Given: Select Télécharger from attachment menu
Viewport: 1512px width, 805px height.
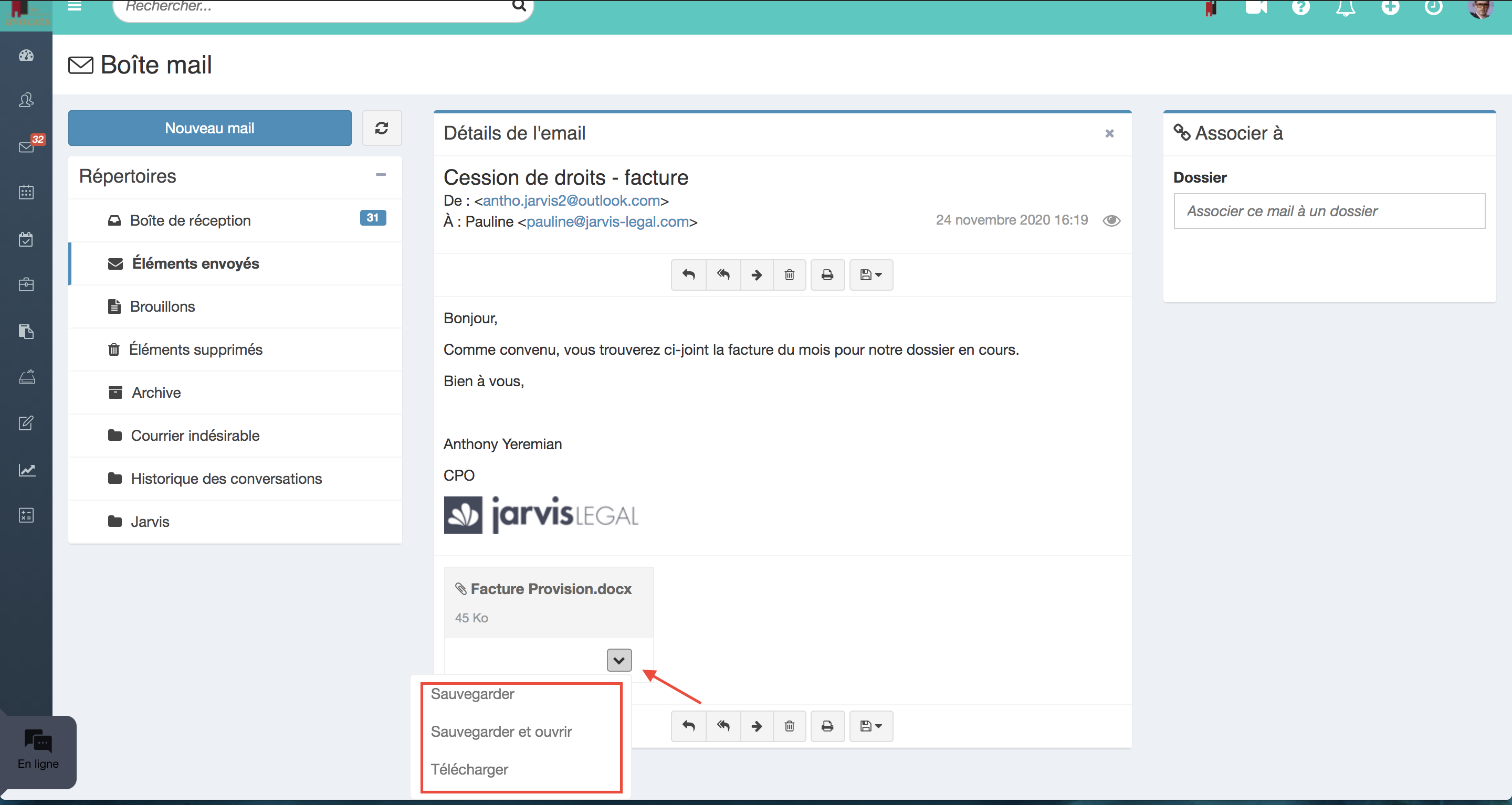Looking at the screenshot, I should tap(469, 769).
